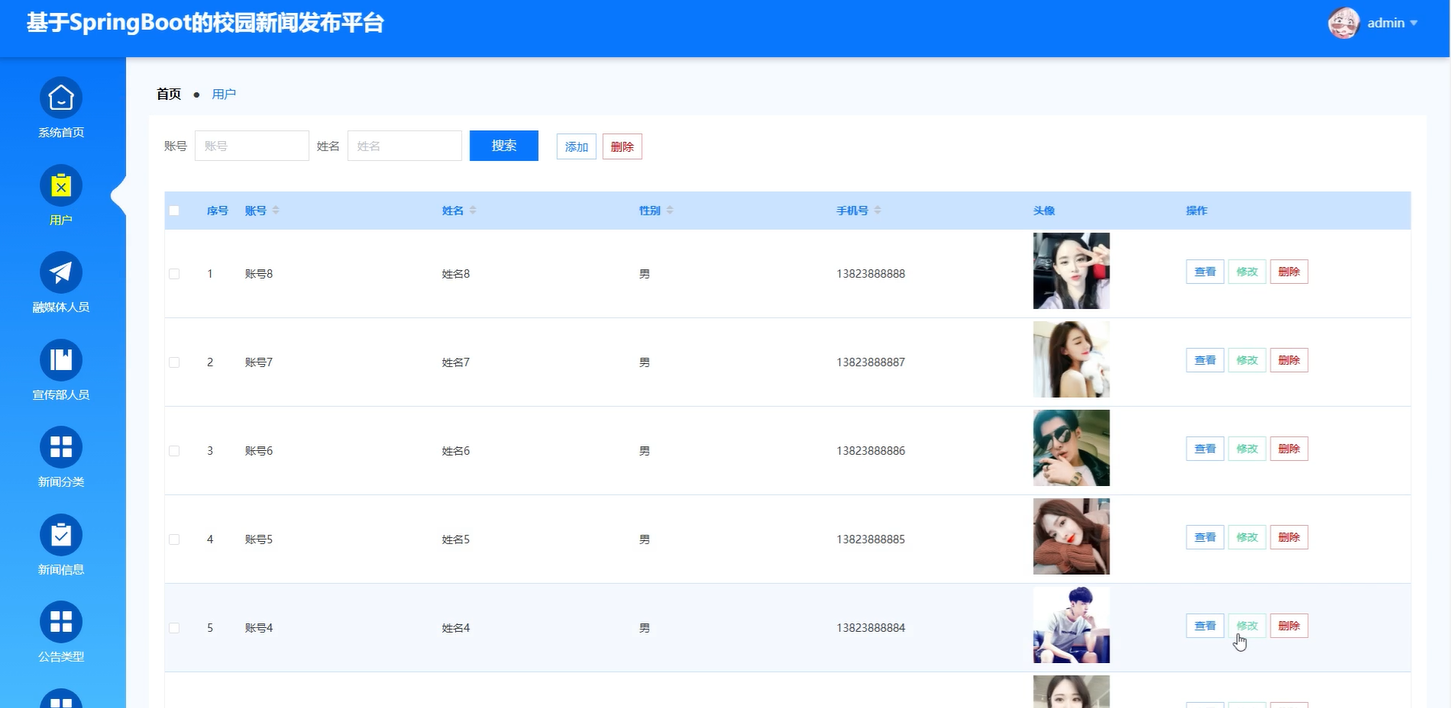Screen dimensions: 1451x708
Task: View details of 账号8 with 查看
Action: (x=1205, y=272)
